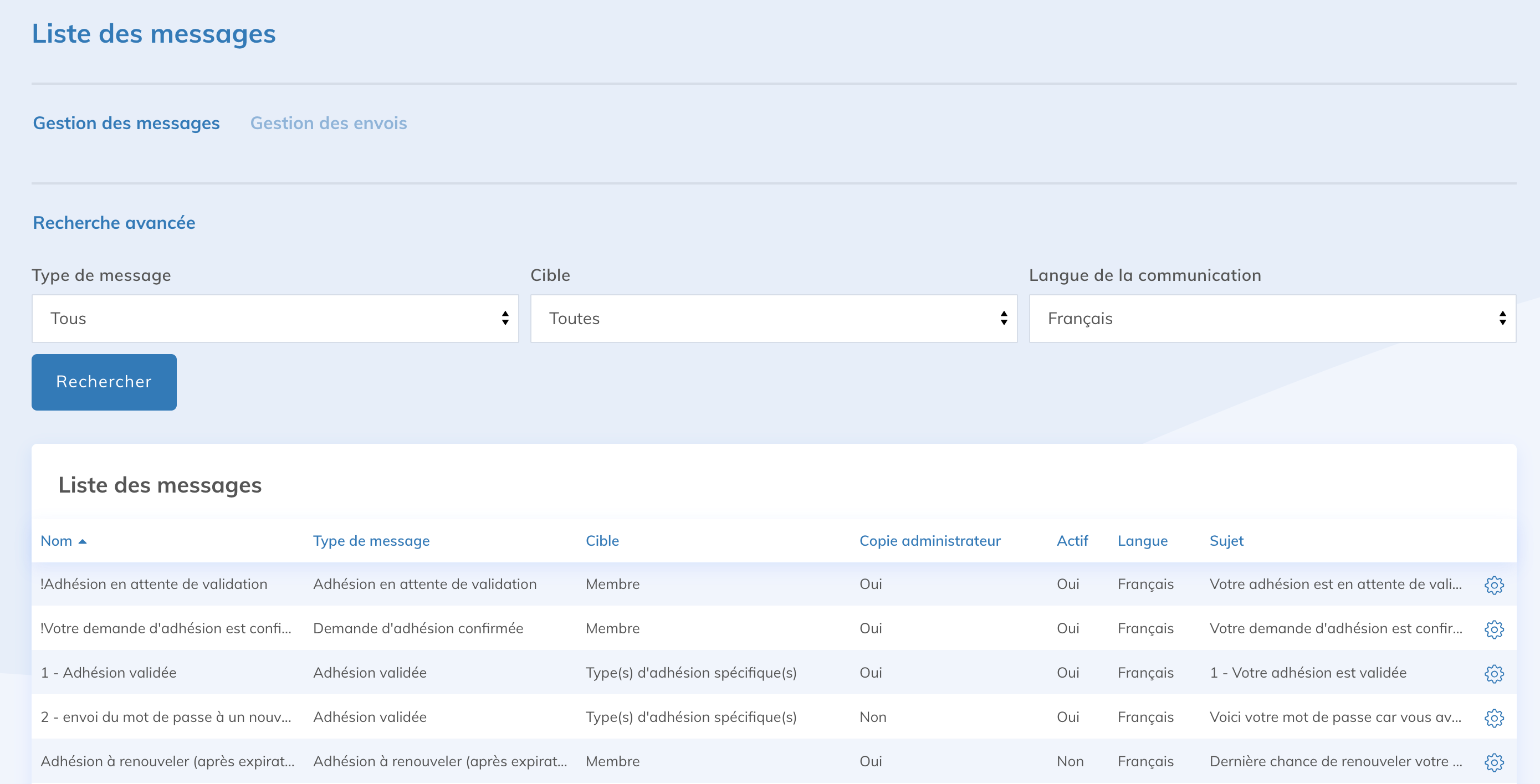Select the Gestion des messages tab

coord(126,123)
